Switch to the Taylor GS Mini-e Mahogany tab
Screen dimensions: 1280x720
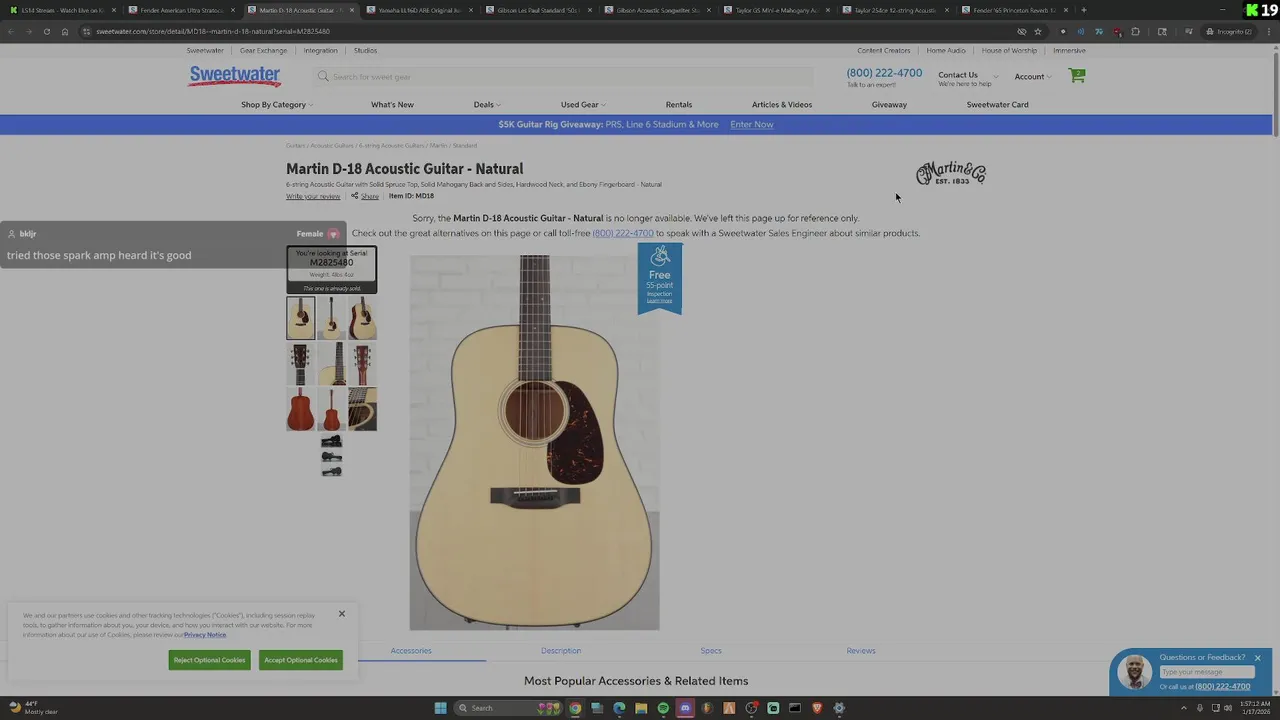point(776,10)
